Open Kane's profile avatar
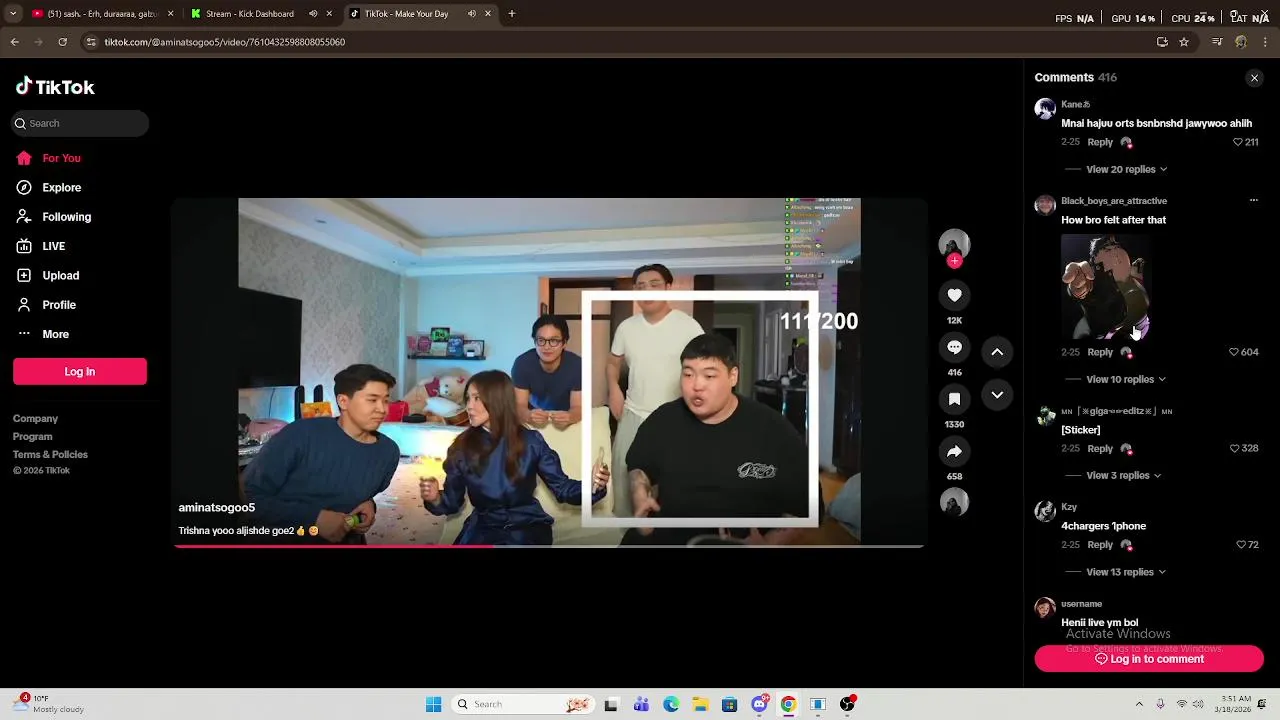1280x720 pixels. (x=1045, y=109)
